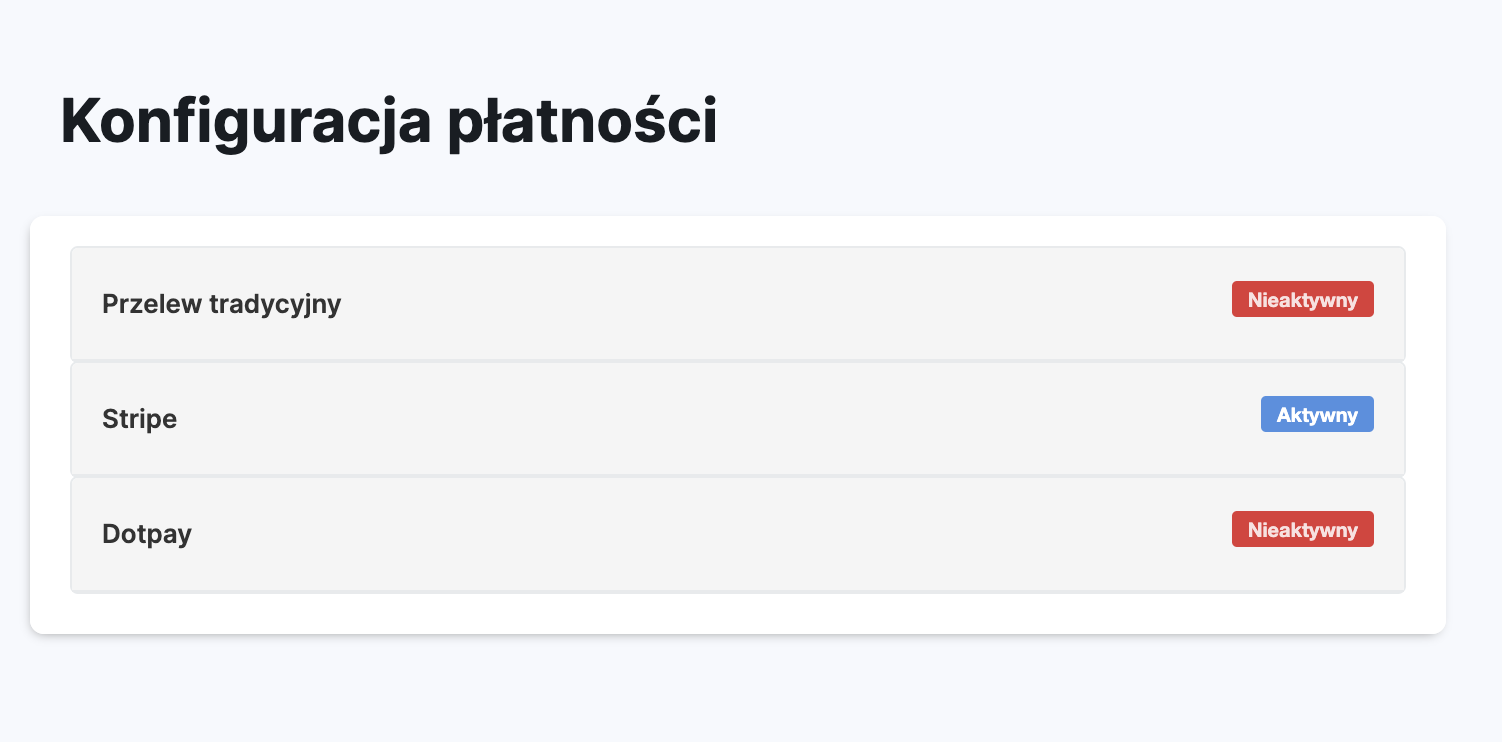
Task: Click empty middle area of Stripe row
Action: 700,419
